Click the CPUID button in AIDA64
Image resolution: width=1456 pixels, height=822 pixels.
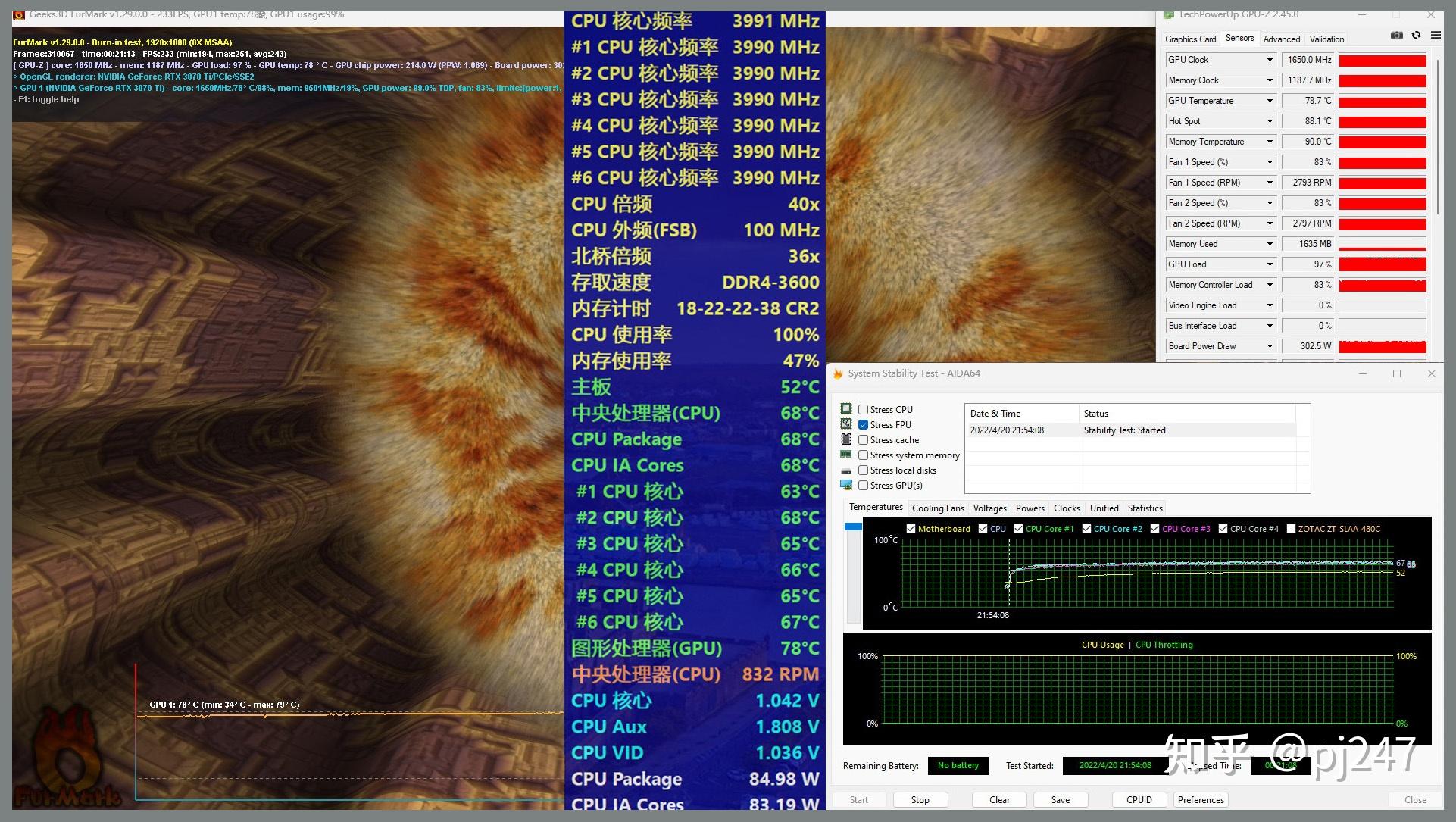1139,800
